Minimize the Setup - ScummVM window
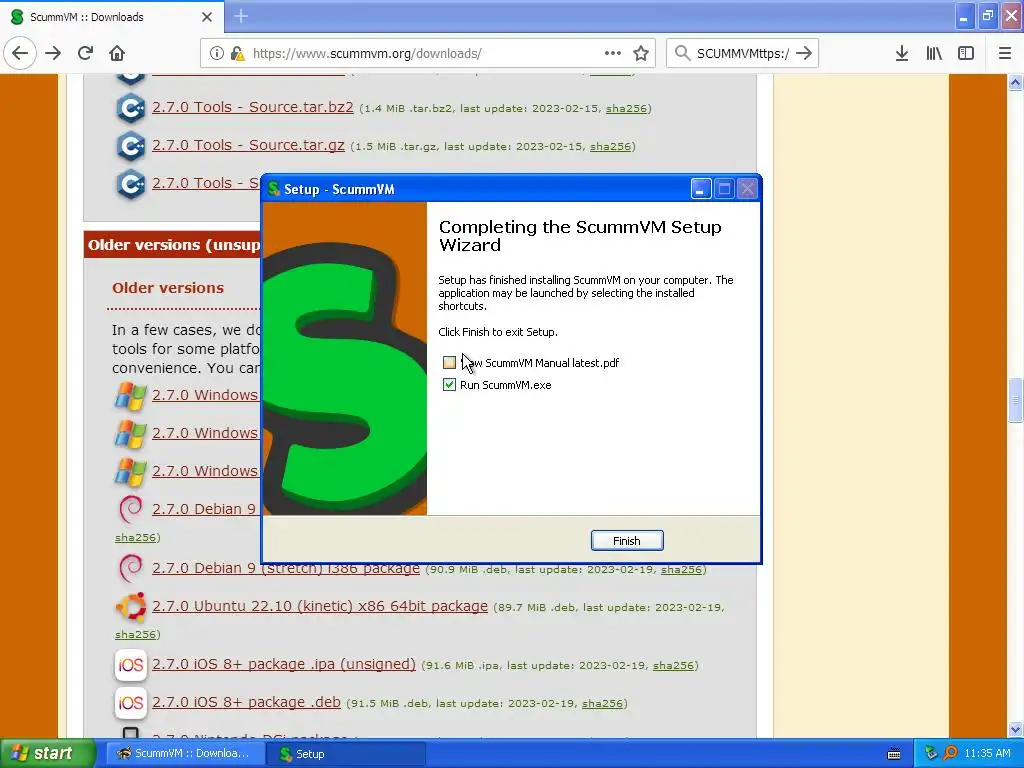This screenshot has width=1024, height=768. point(701,189)
